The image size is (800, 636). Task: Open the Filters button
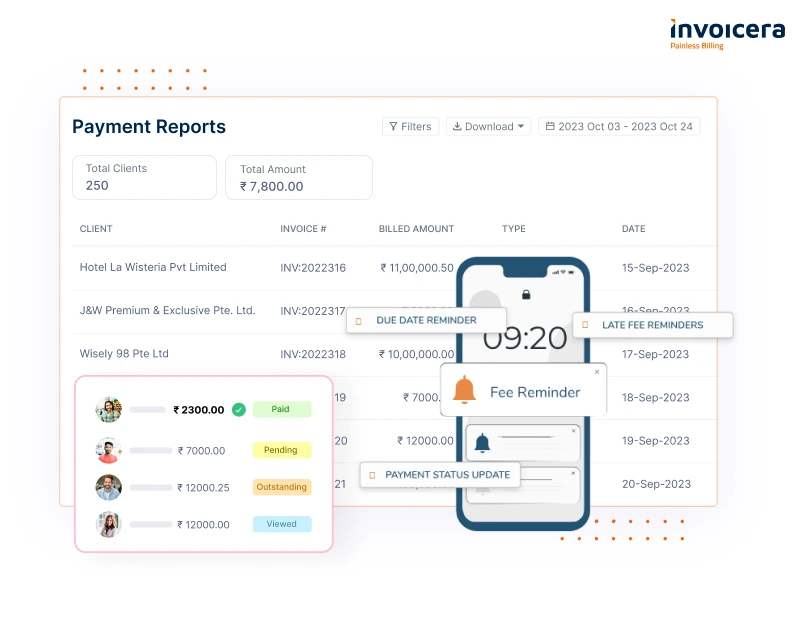pos(410,126)
